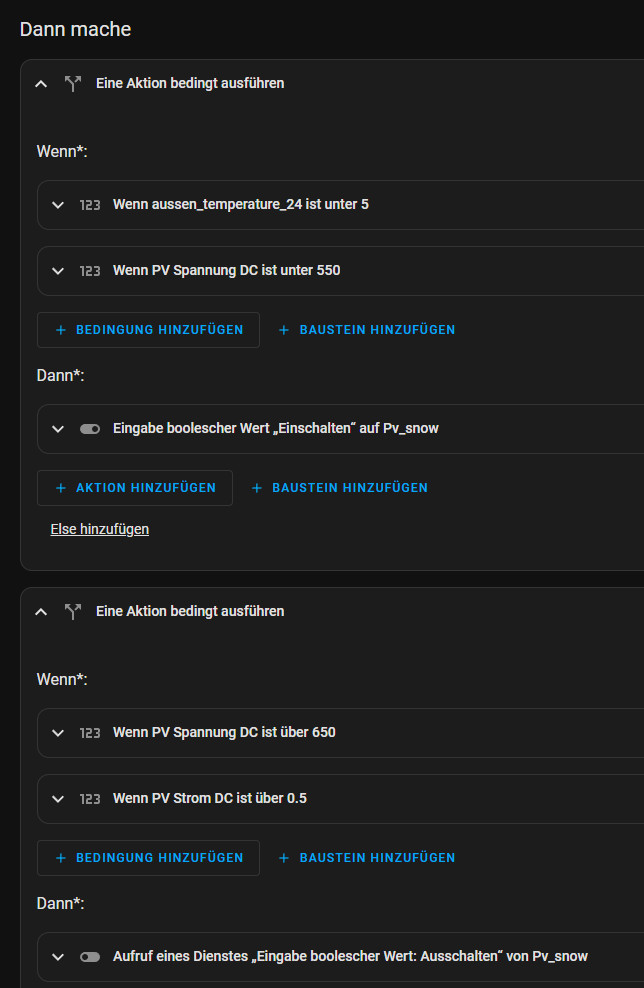Click the 'Else hinzufügen' link

tap(100, 529)
